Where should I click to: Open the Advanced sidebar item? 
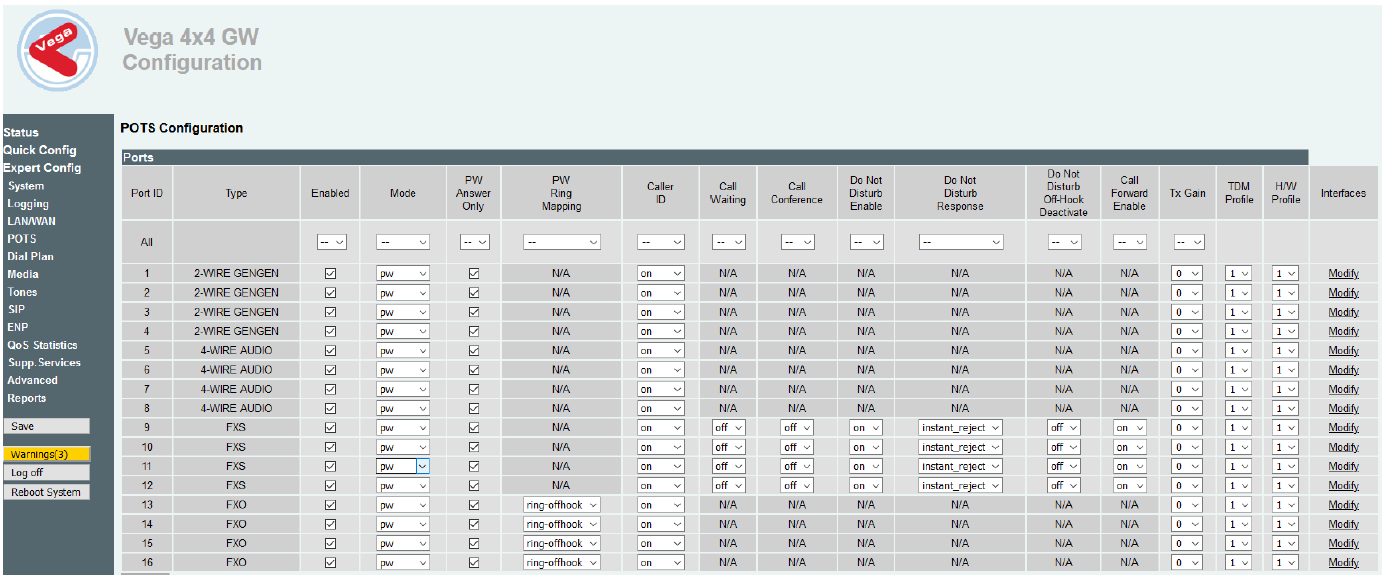32,380
